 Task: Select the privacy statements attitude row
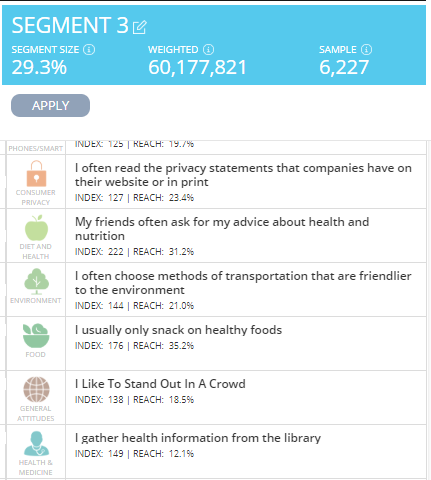click(246, 182)
